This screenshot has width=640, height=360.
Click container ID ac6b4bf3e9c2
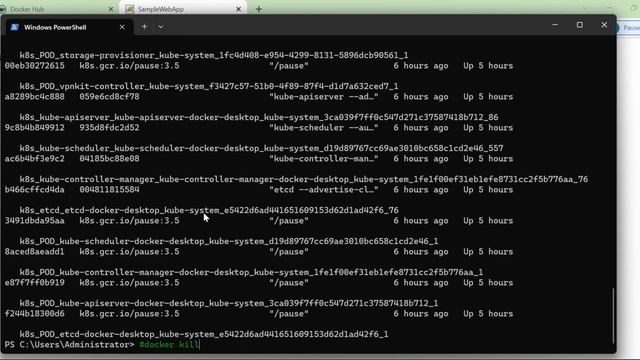34,159
